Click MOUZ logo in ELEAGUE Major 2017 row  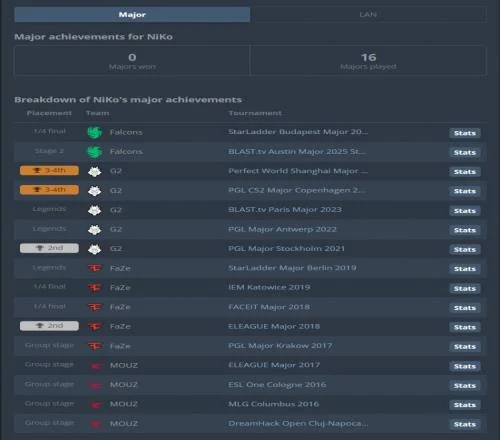(x=95, y=366)
